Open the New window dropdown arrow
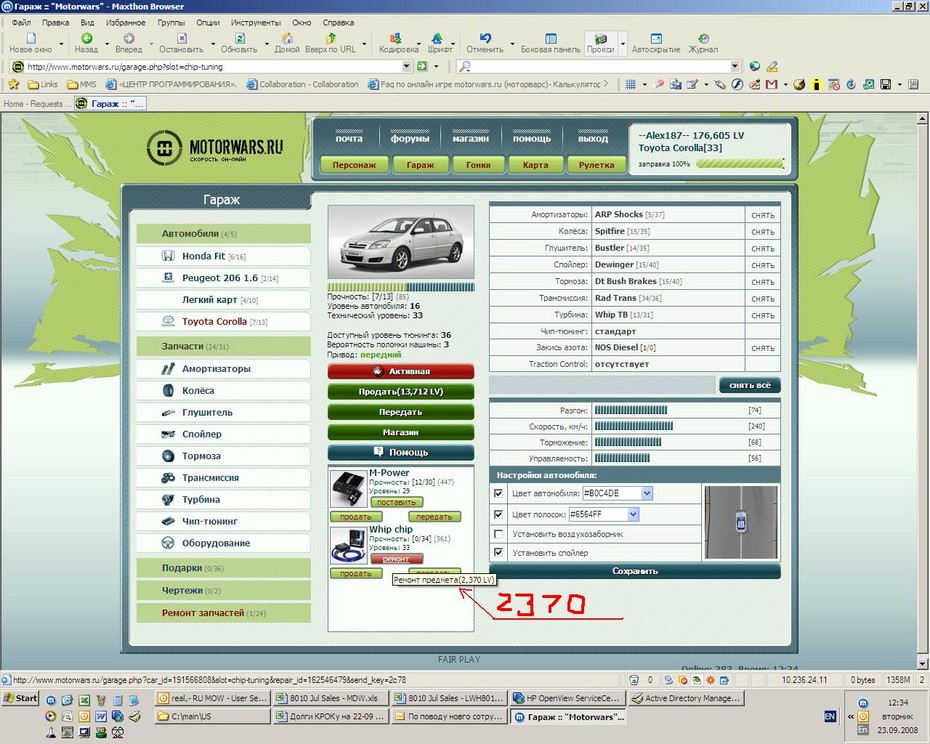 61,44
